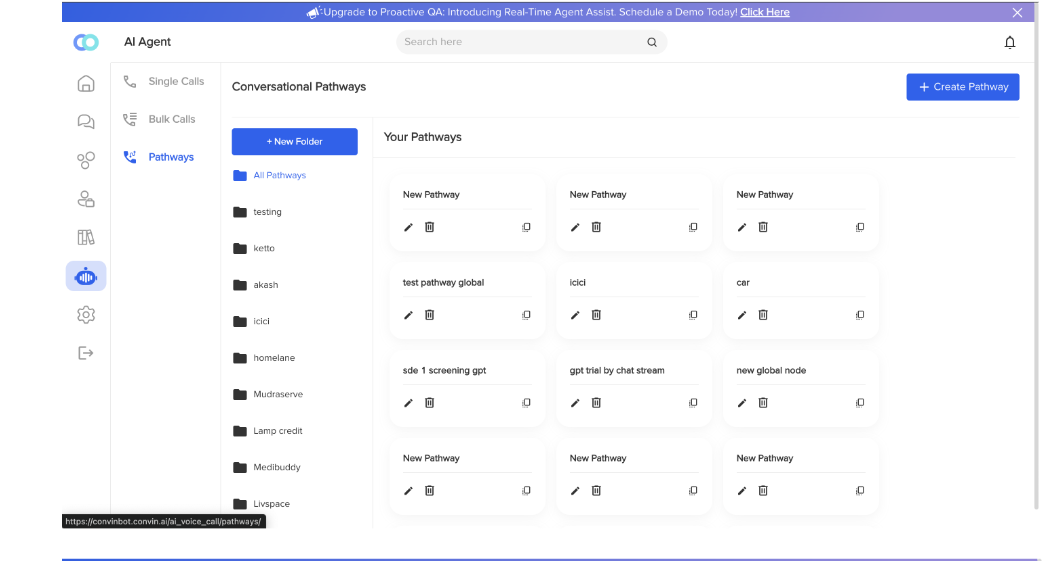Screen dimensions: 1062x561
Task: Open the testing folder
Action: [257, 212]
